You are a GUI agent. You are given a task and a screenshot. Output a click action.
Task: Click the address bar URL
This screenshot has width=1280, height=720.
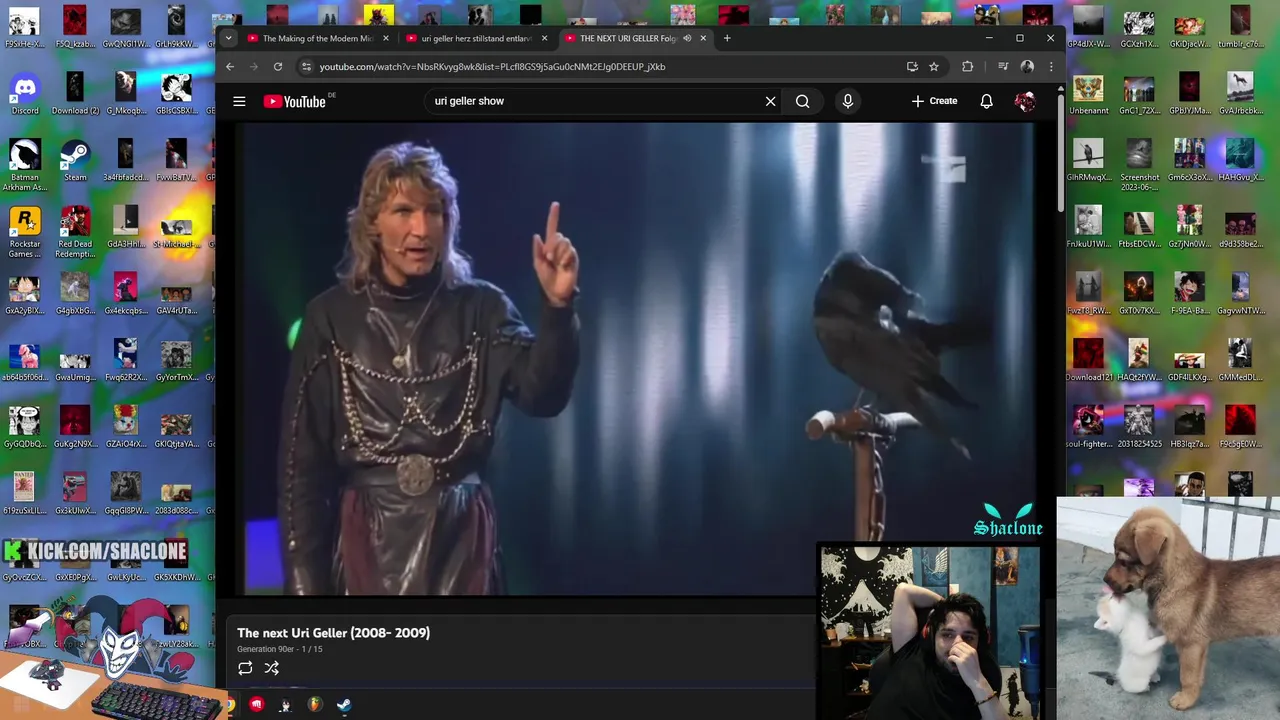coord(492,66)
